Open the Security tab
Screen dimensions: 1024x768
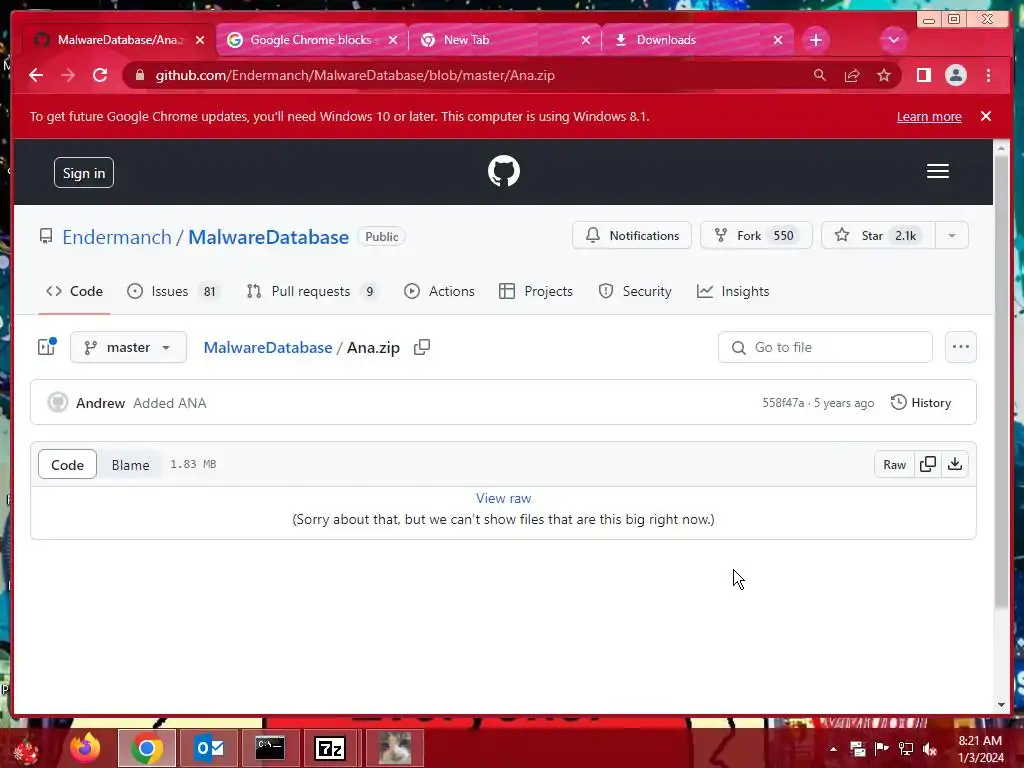point(635,291)
